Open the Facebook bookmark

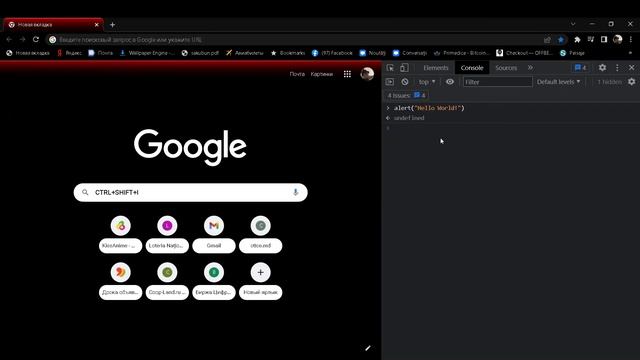332,53
